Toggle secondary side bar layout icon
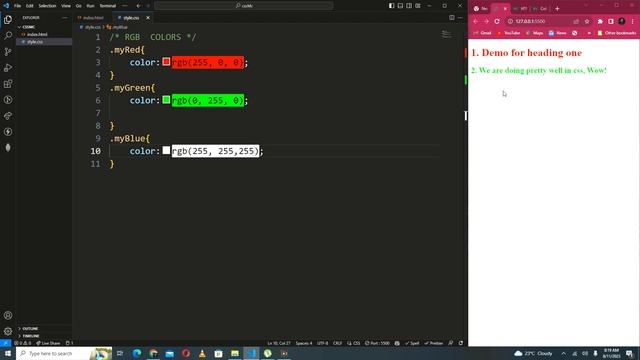 click(409, 6)
